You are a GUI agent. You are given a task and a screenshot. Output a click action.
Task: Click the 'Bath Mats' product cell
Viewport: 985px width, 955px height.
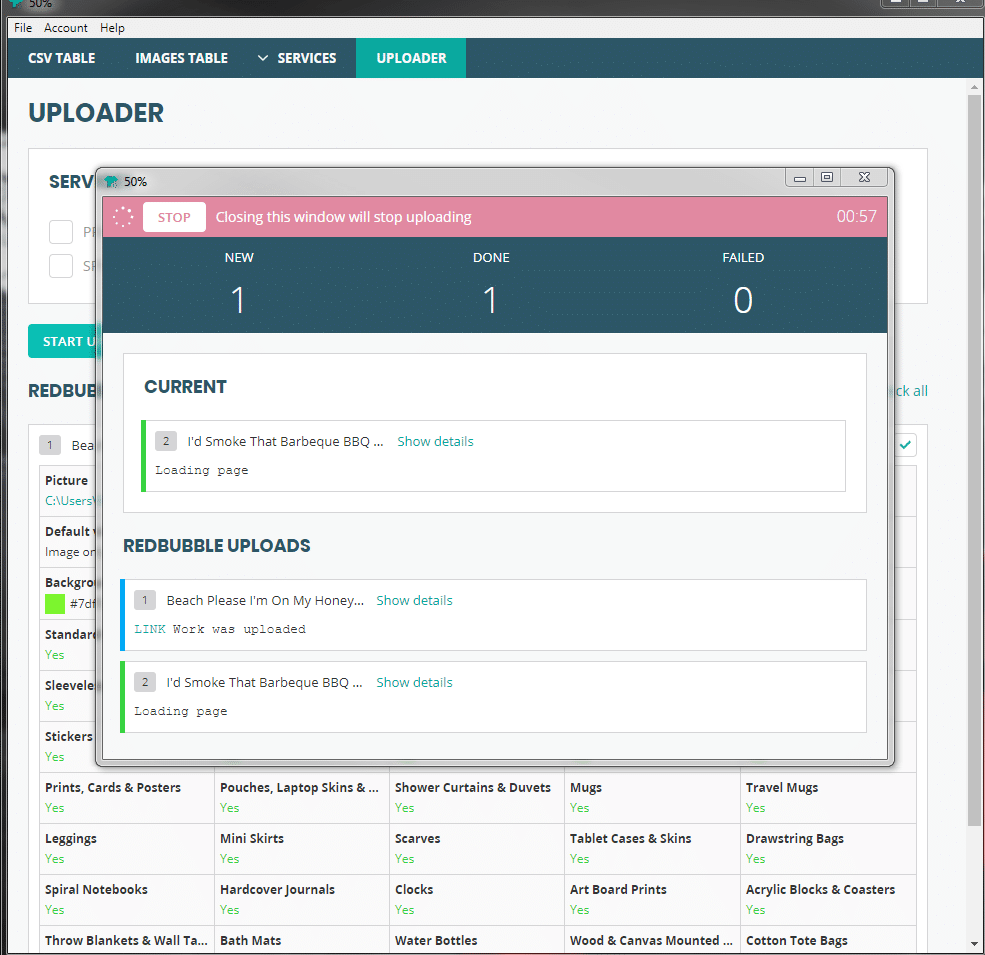(302, 940)
